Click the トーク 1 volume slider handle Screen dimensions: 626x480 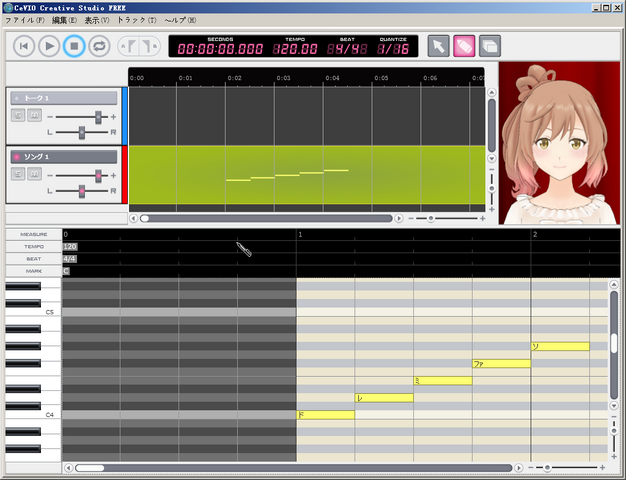(x=98, y=117)
